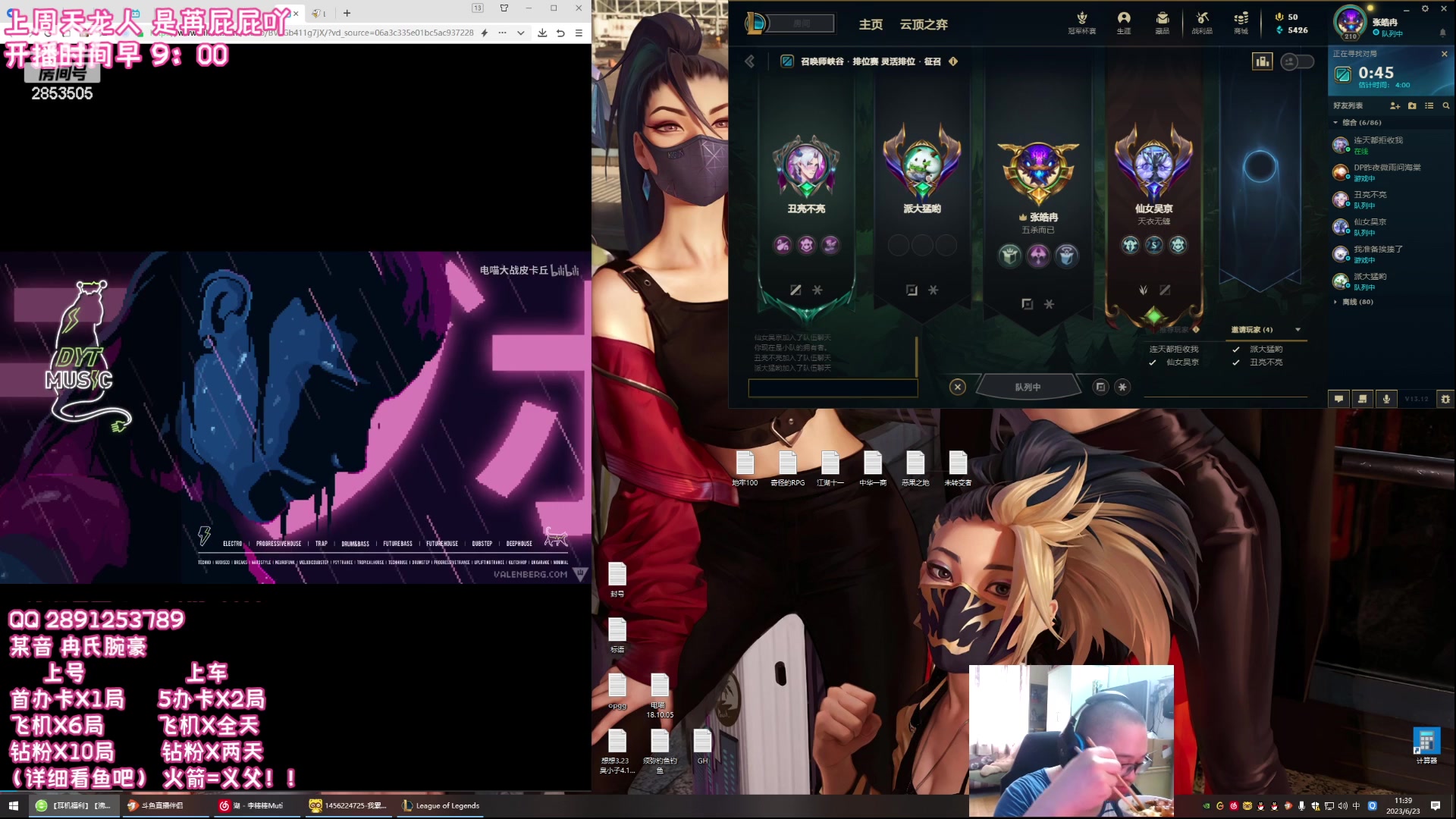Viewport: 1456px width, 819px height.
Task: Click the browser undo/restore arrow icon
Action: point(560,33)
